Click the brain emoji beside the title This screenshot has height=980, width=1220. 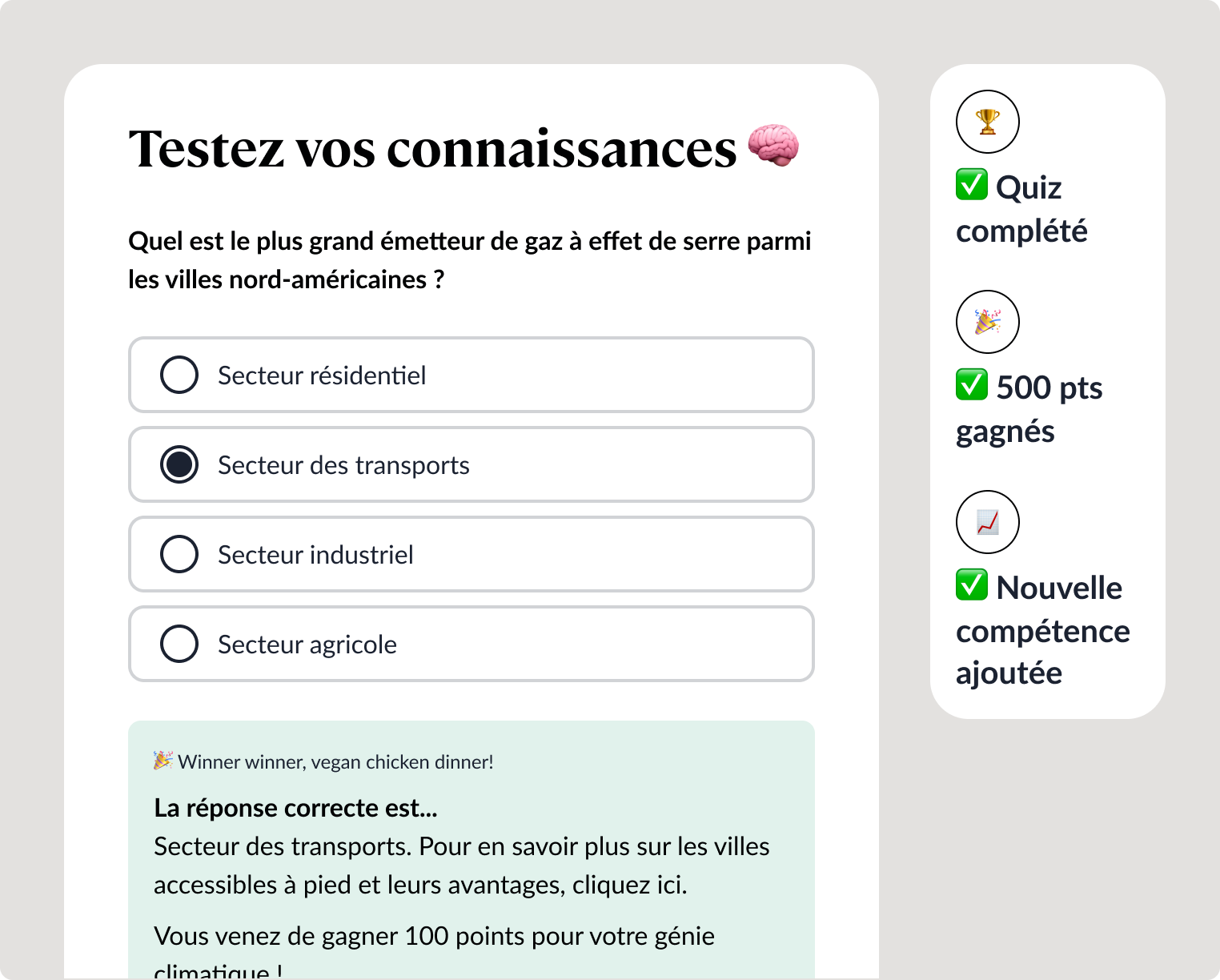(x=773, y=146)
